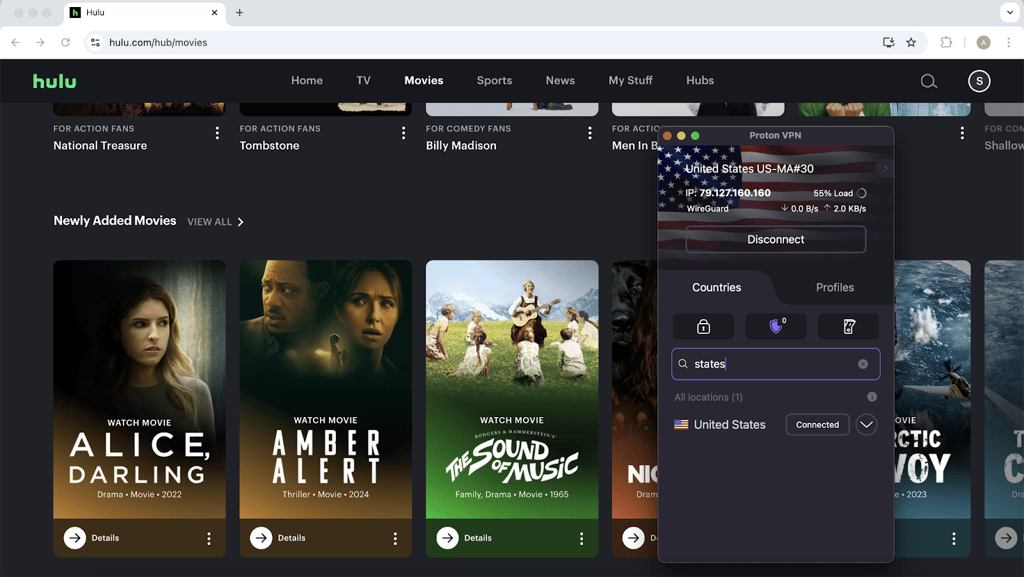Toggle NetShield shield icon in Proton VPN
The image size is (1024, 577).
tap(776, 326)
